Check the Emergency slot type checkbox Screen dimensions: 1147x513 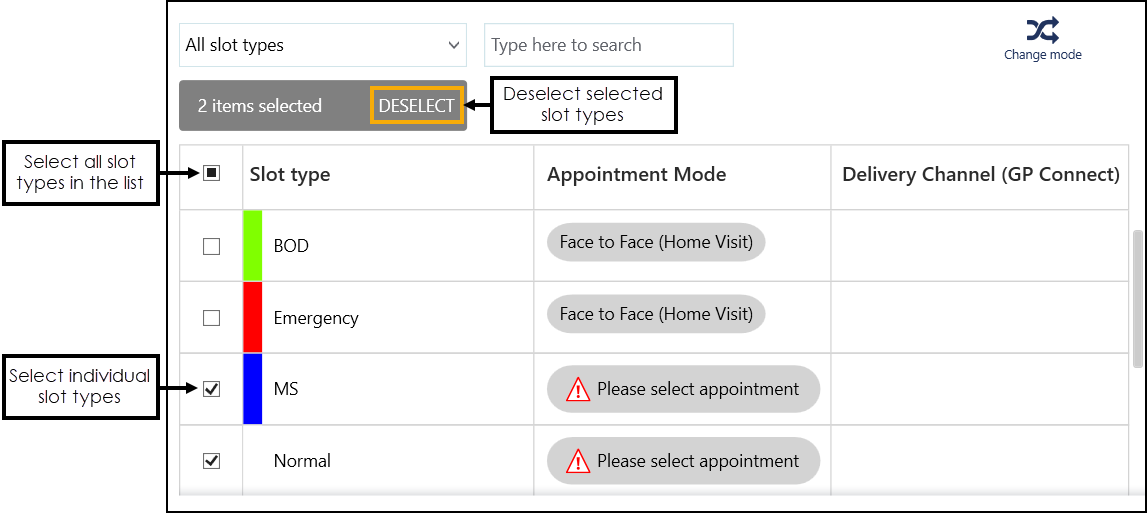(211, 318)
